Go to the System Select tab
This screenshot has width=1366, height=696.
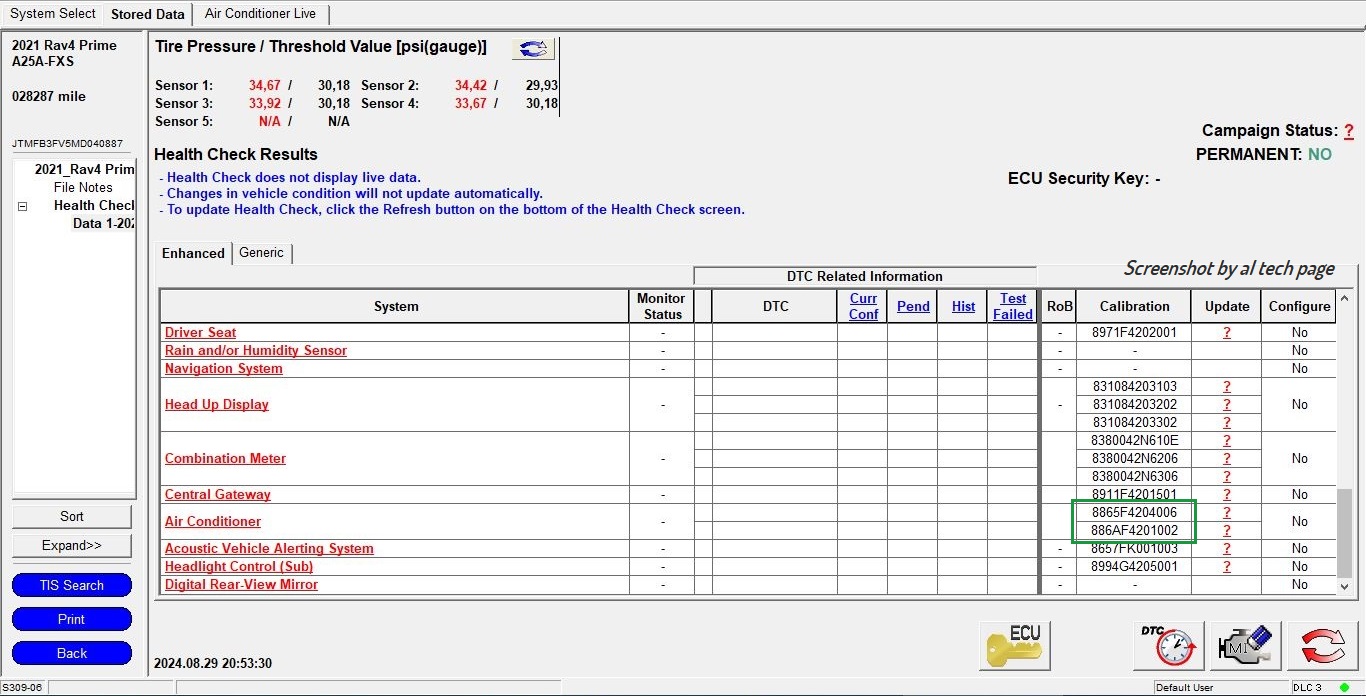pyautogui.click(x=52, y=14)
